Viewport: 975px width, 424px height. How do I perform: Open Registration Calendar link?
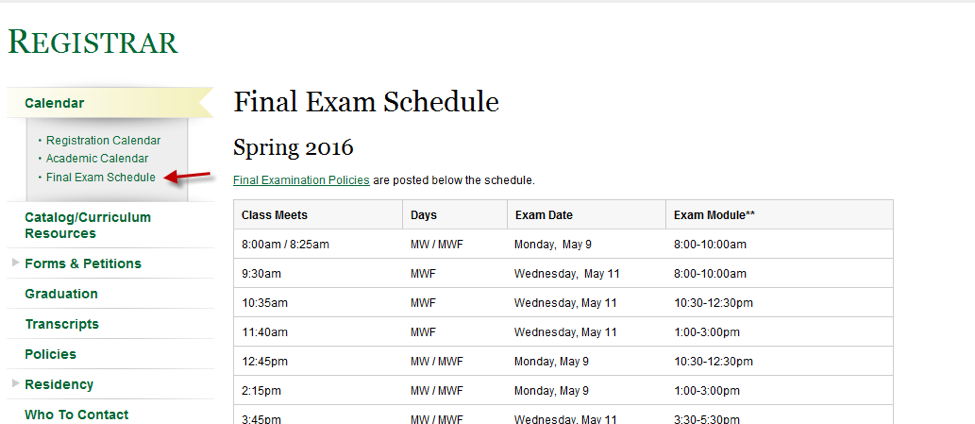tap(103, 141)
